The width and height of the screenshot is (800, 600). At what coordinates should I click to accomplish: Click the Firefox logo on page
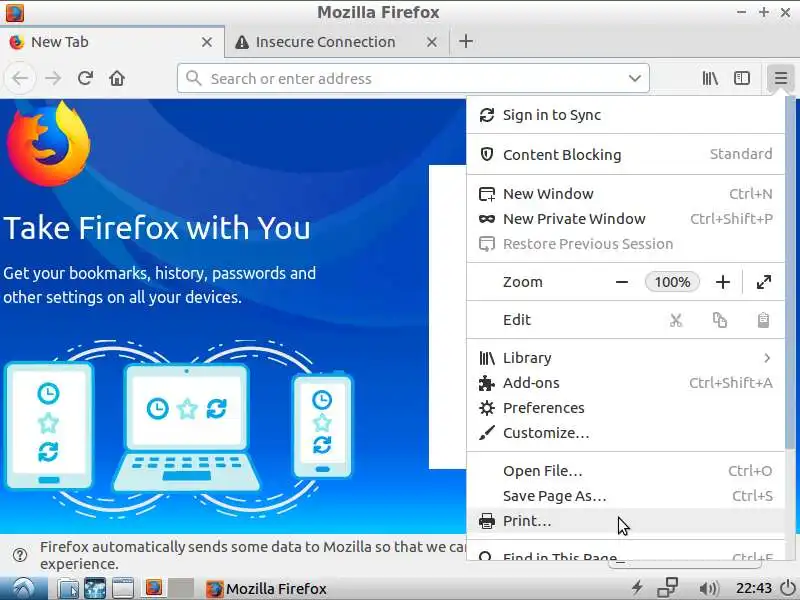(48, 144)
